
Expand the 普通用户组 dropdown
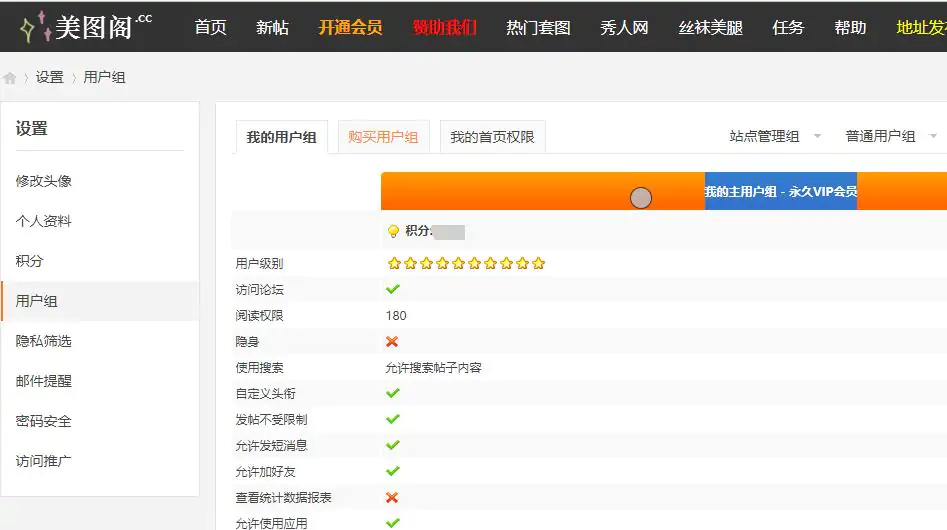891,136
